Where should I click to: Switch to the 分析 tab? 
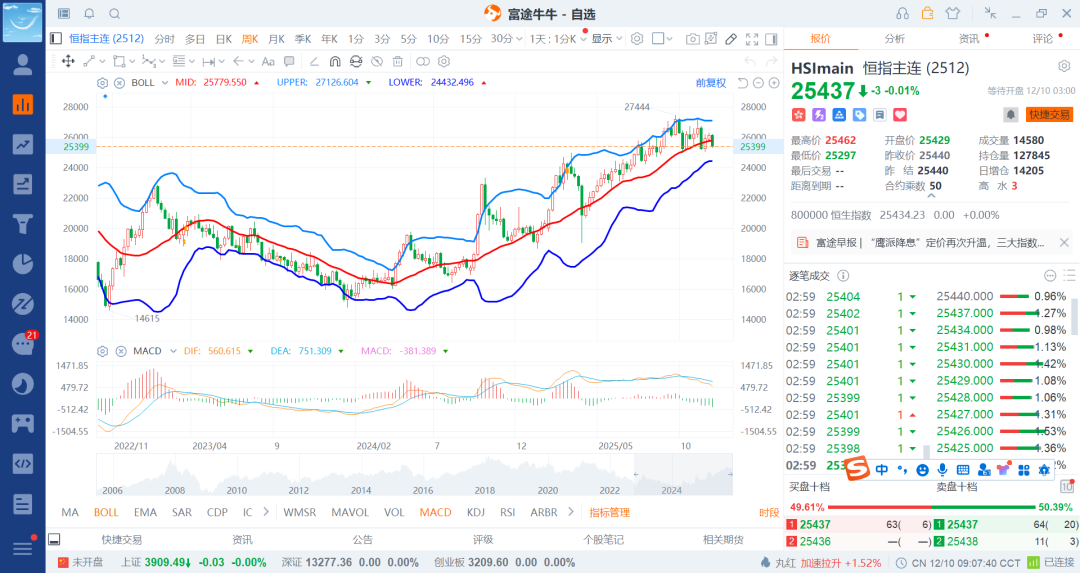point(894,39)
